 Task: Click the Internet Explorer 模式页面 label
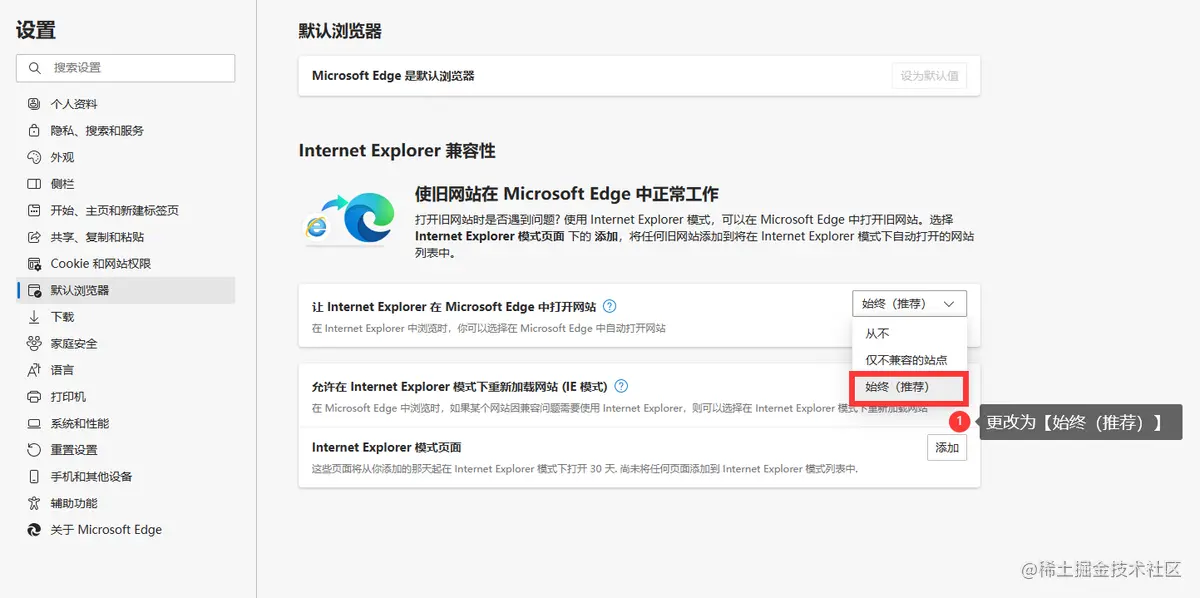[x=386, y=448]
